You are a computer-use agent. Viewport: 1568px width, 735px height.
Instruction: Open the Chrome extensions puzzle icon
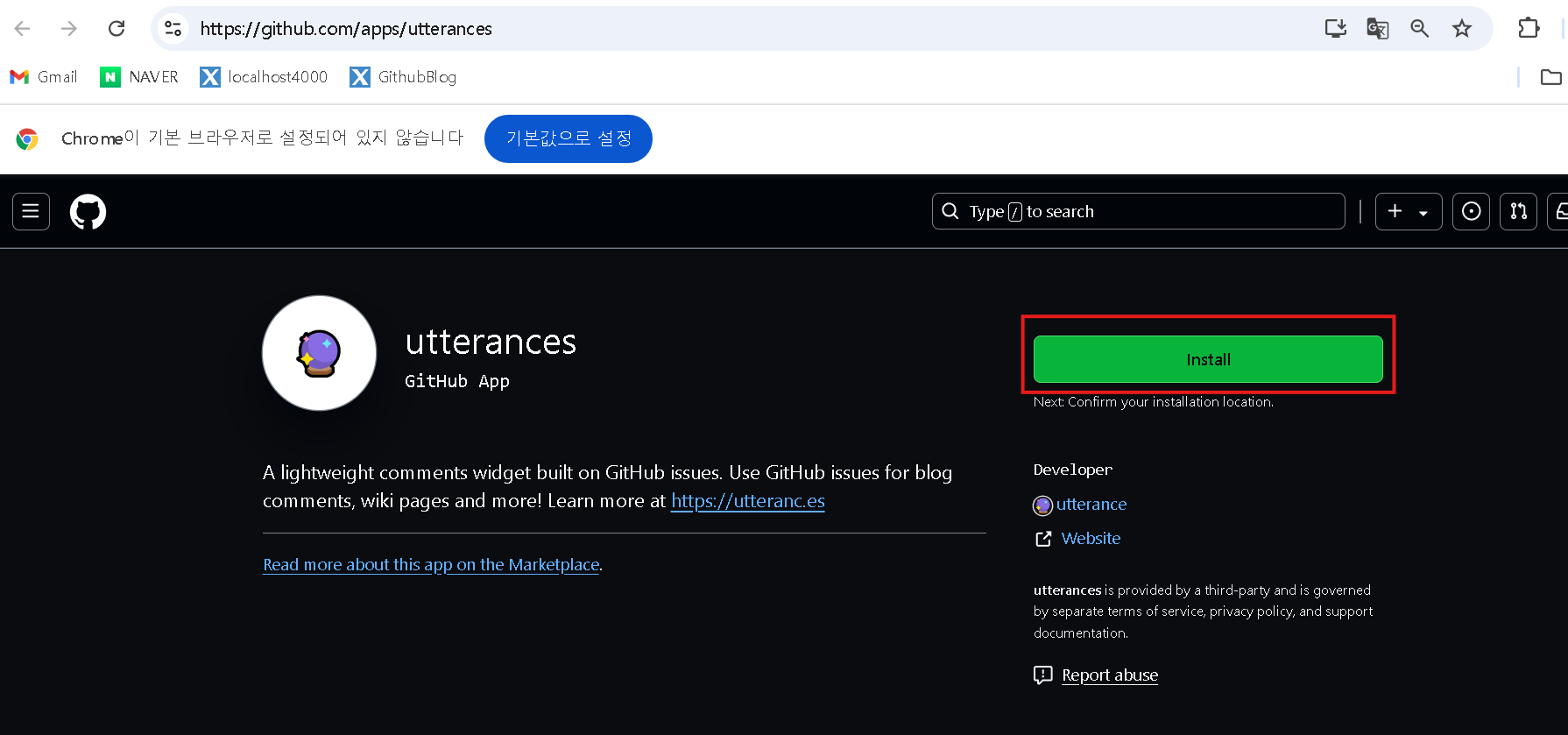click(1529, 29)
